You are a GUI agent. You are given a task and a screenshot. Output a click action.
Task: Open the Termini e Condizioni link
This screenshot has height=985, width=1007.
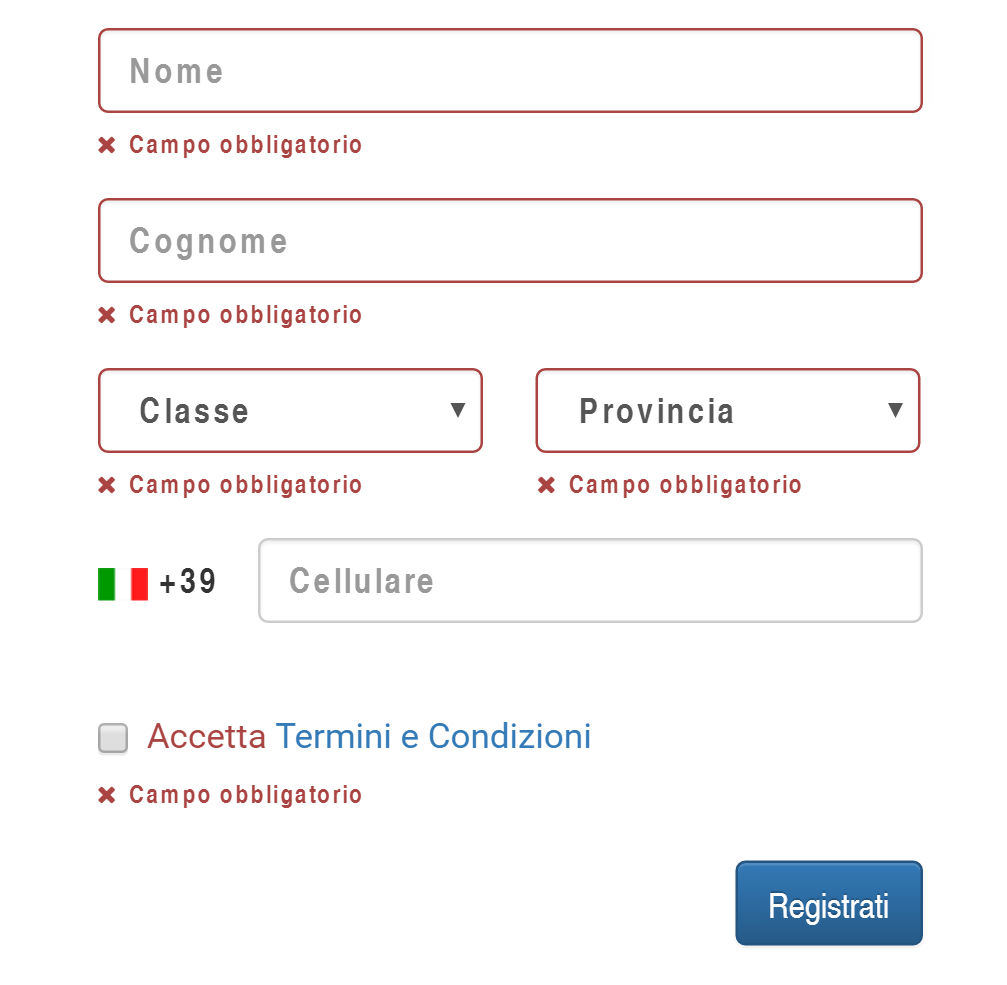433,736
